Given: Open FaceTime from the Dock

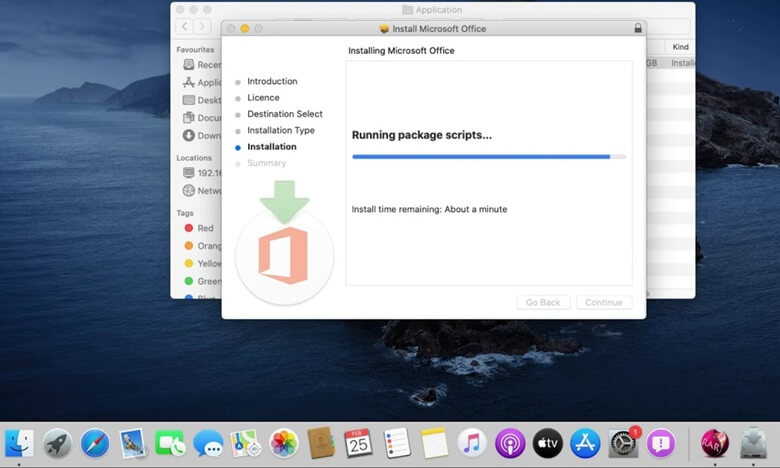Looking at the screenshot, I should click(170, 443).
